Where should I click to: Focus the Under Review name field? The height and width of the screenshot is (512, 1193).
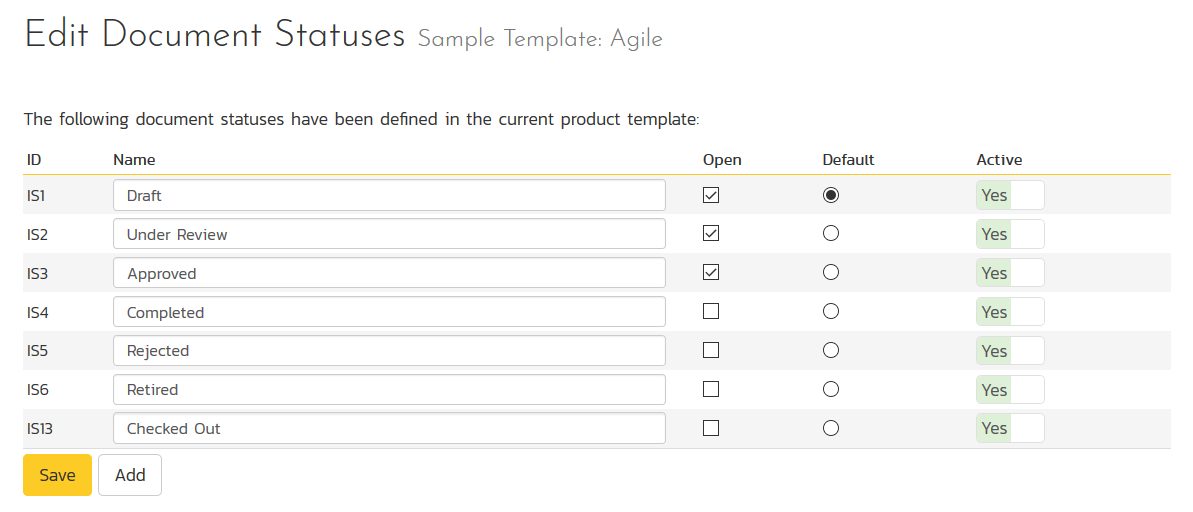pos(389,234)
